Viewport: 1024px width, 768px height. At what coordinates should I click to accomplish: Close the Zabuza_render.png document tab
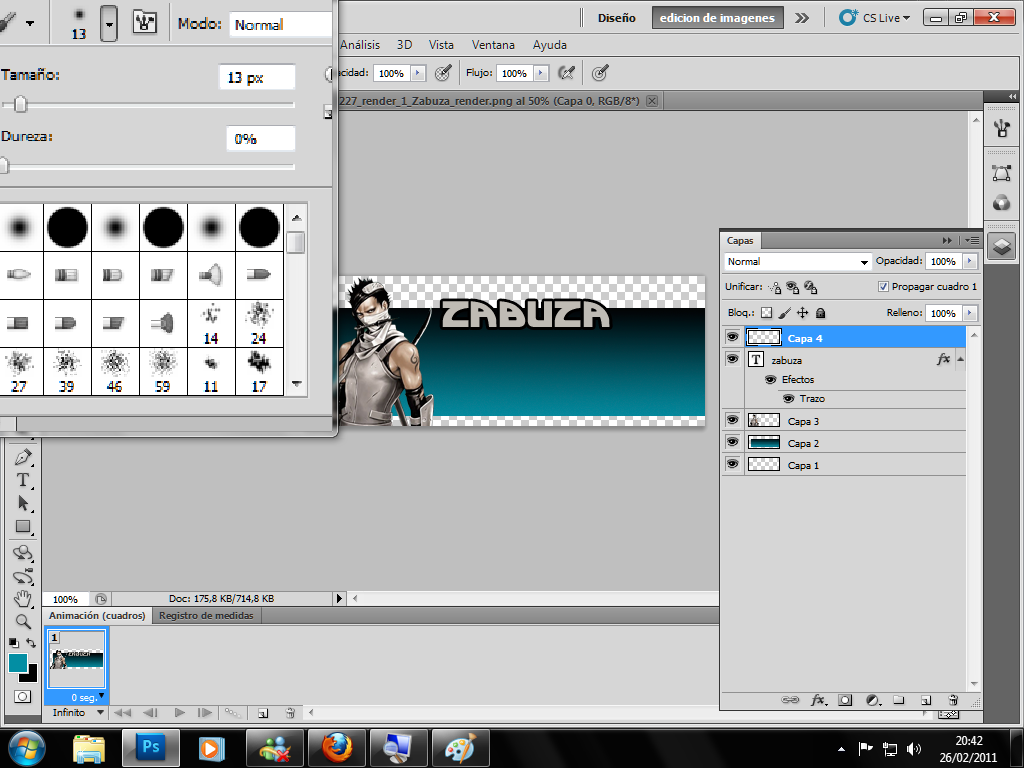pyautogui.click(x=652, y=101)
